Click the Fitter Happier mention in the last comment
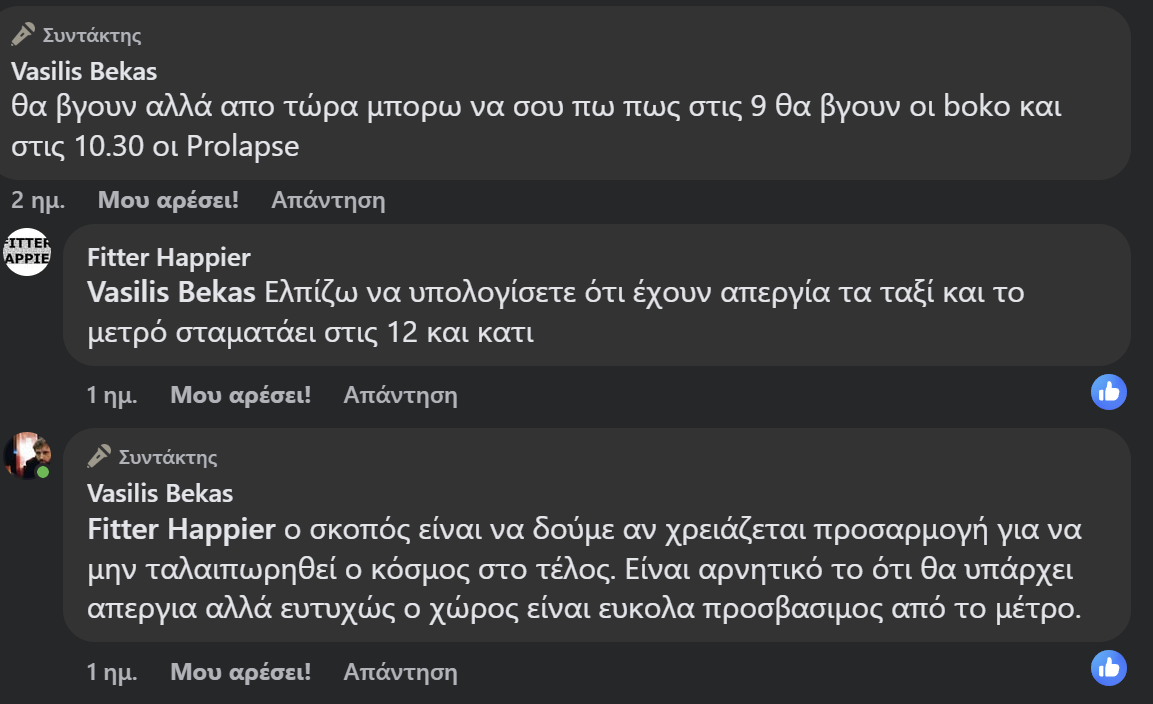The width and height of the screenshot is (1153, 704). tap(180, 528)
